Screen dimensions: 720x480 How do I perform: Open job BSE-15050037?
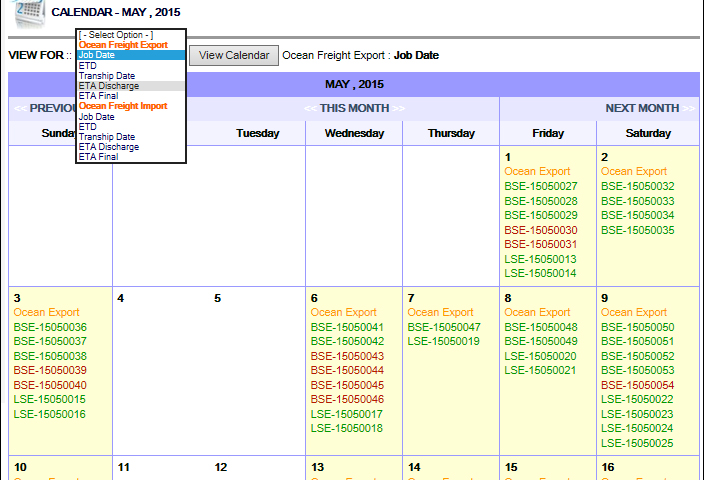click(x=50, y=341)
